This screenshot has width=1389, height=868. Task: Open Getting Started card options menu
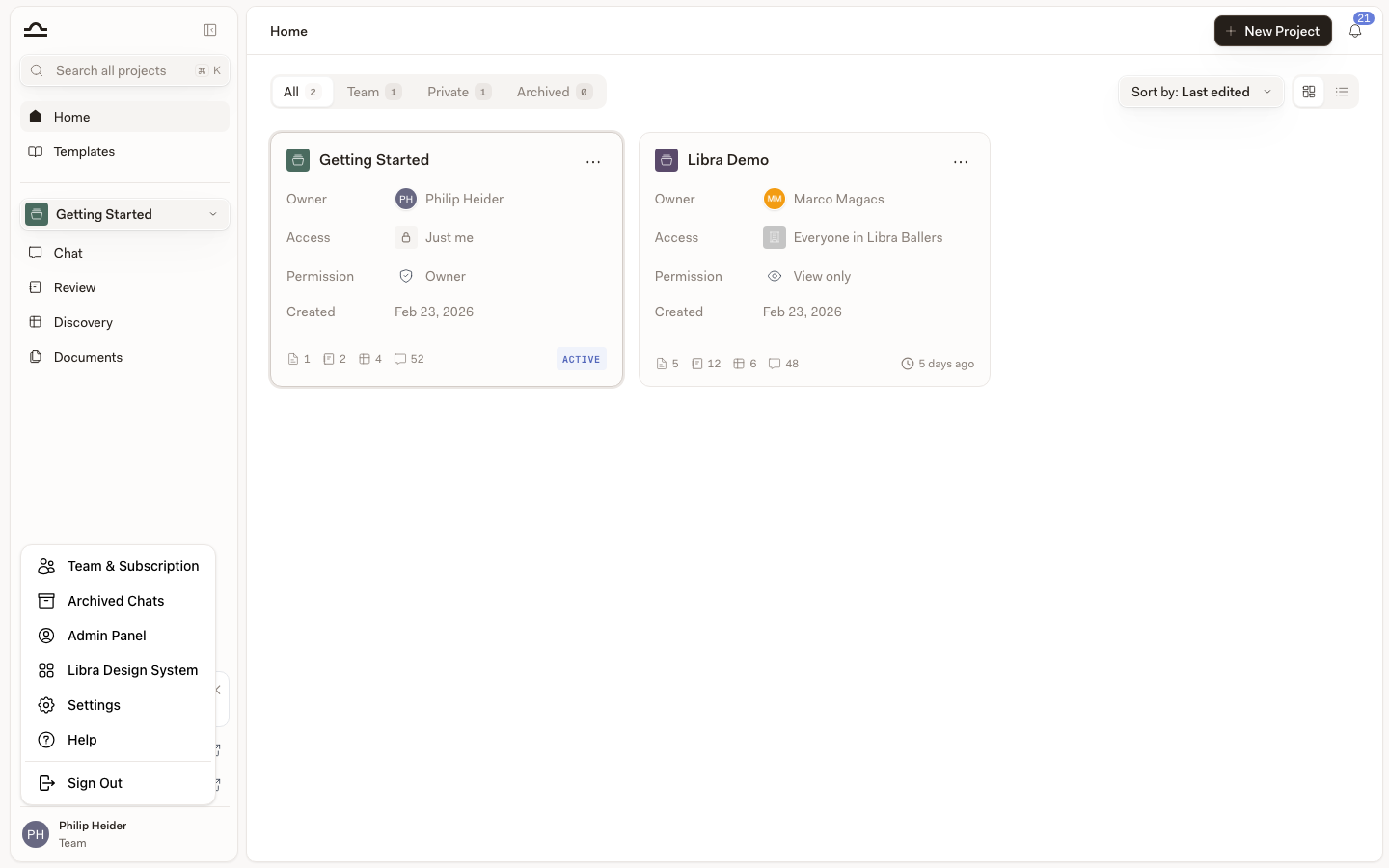click(593, 161)
